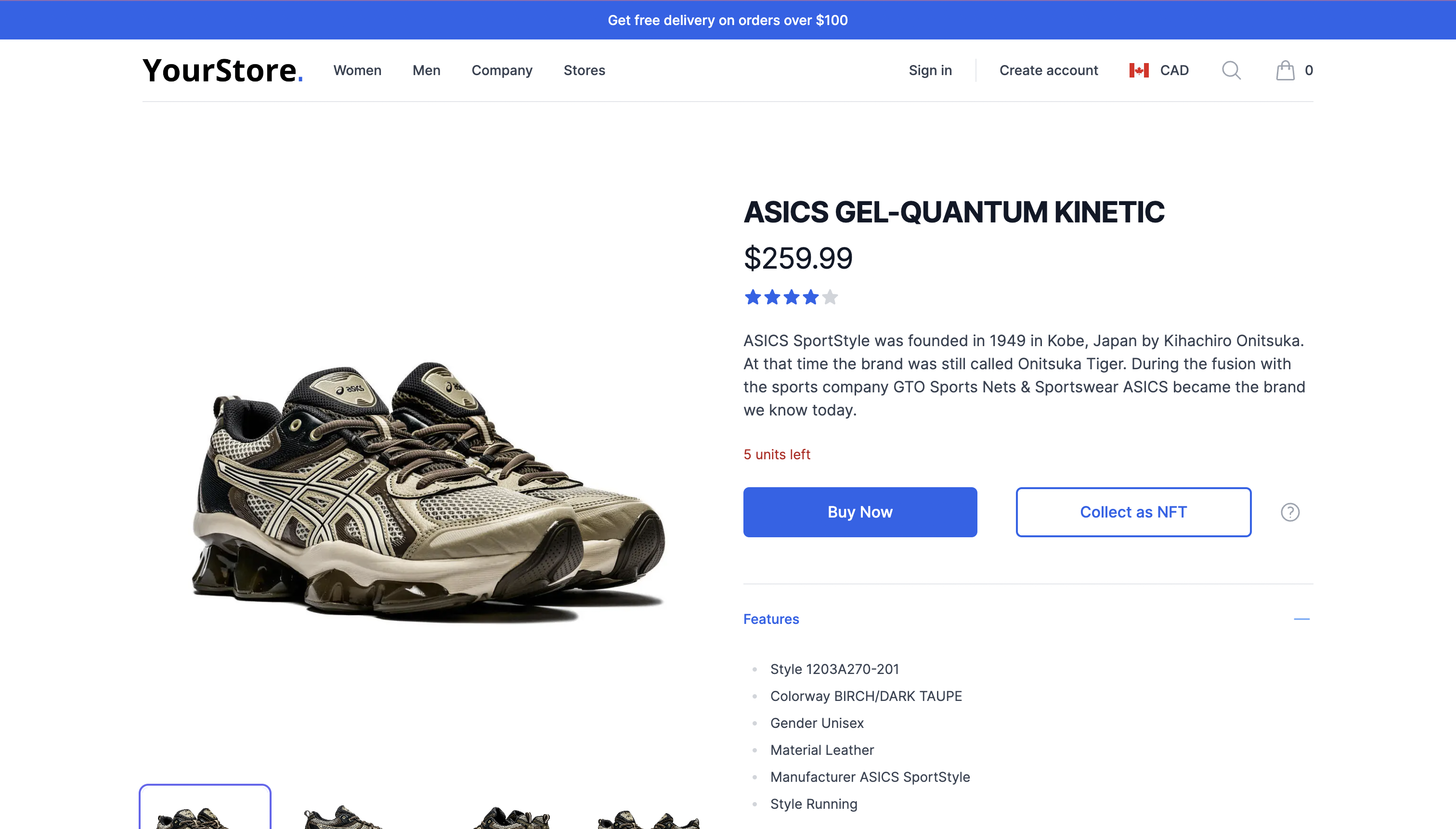
Task: Click the fifth gray rating star
Action: pyautogui.click(x=830, y=297)
